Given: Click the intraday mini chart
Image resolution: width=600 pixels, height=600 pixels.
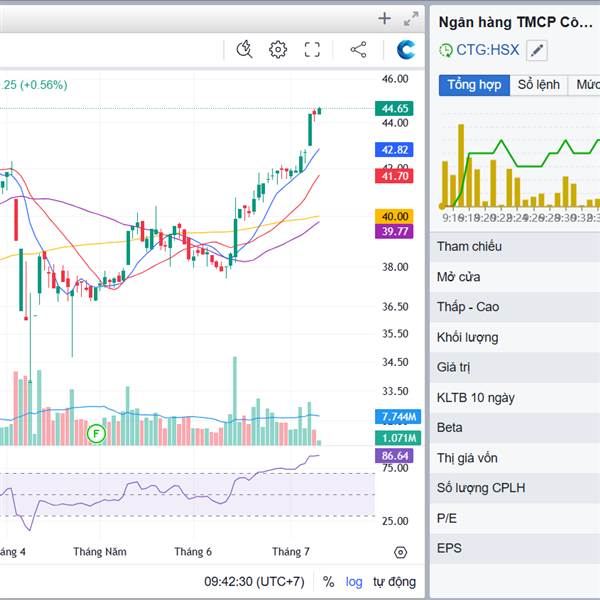Looking at the screenshot, I should tap(519, 165).
